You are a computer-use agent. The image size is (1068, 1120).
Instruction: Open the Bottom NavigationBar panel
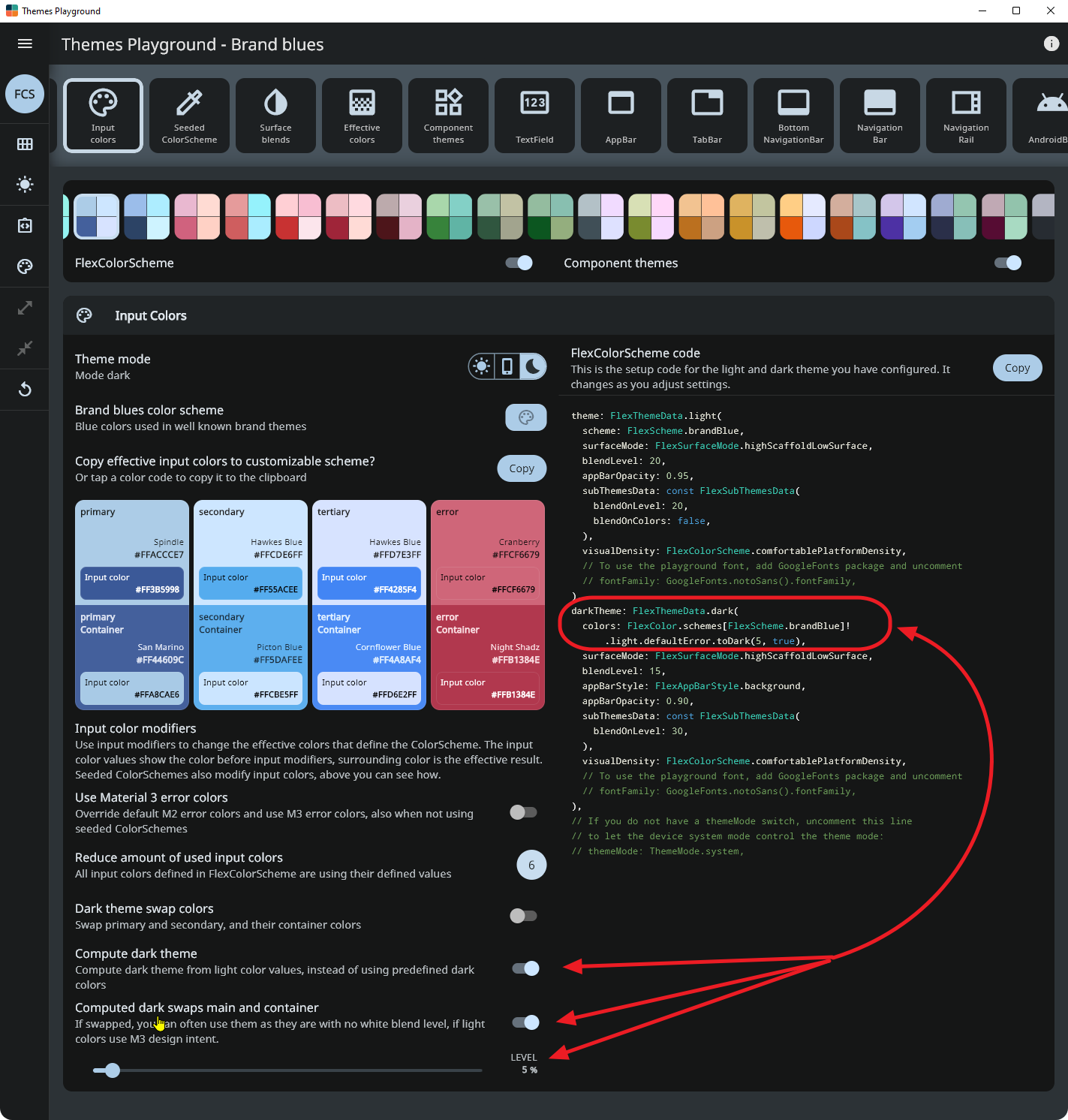pos(793,116)
